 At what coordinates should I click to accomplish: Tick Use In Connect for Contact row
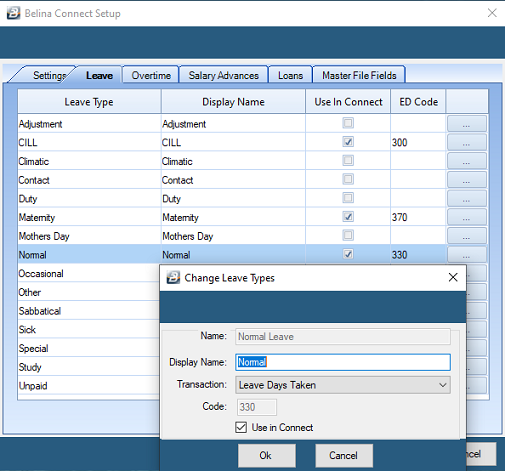tap(348, 179)
